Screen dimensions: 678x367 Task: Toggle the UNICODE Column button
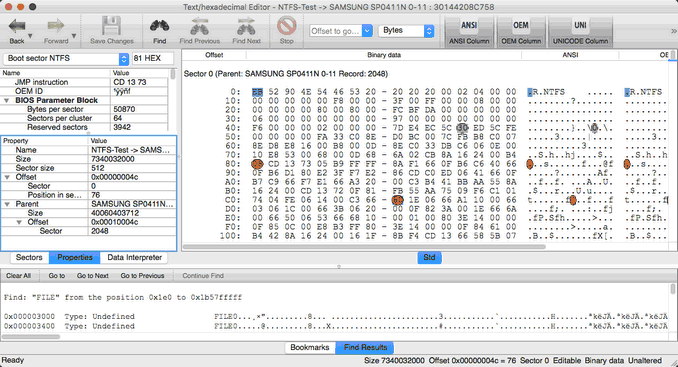click(x=580, y=31)
